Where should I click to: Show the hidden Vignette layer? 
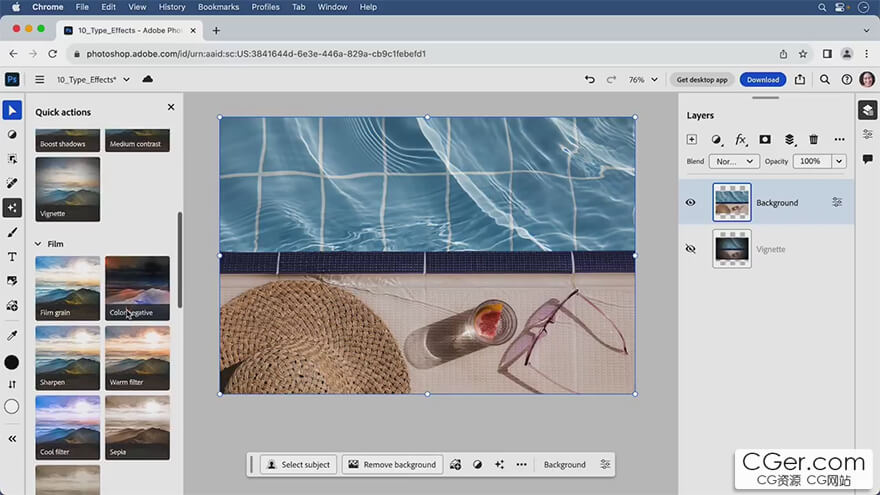pyautogui.click(x=691, y=249)
